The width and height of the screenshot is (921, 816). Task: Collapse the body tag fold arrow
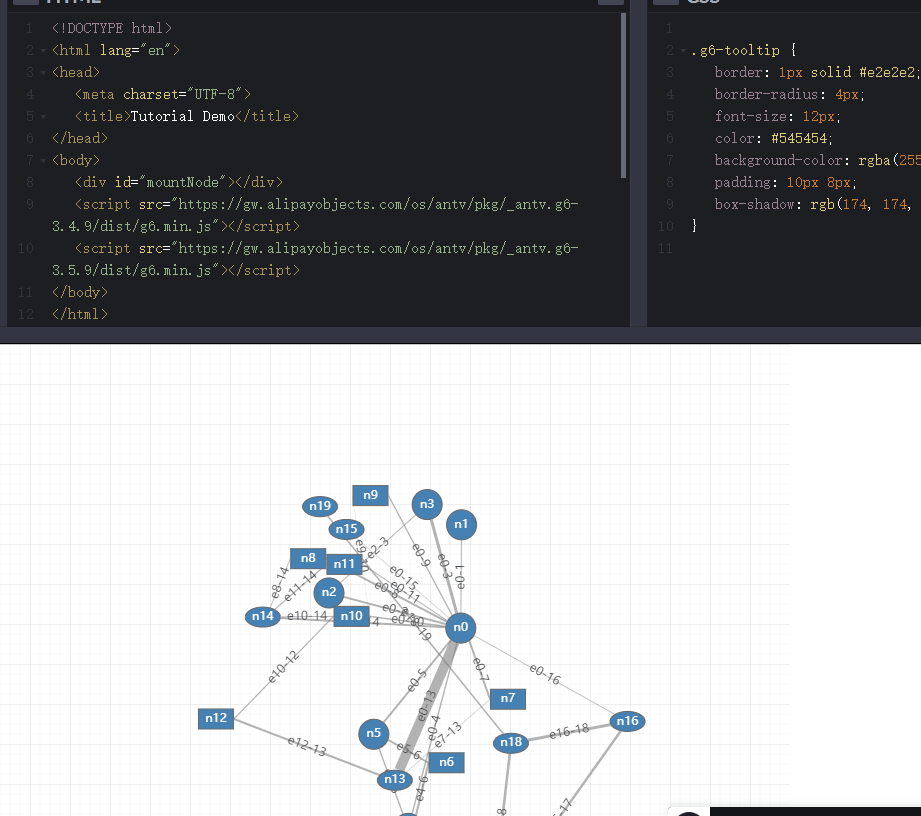point(43,161)
